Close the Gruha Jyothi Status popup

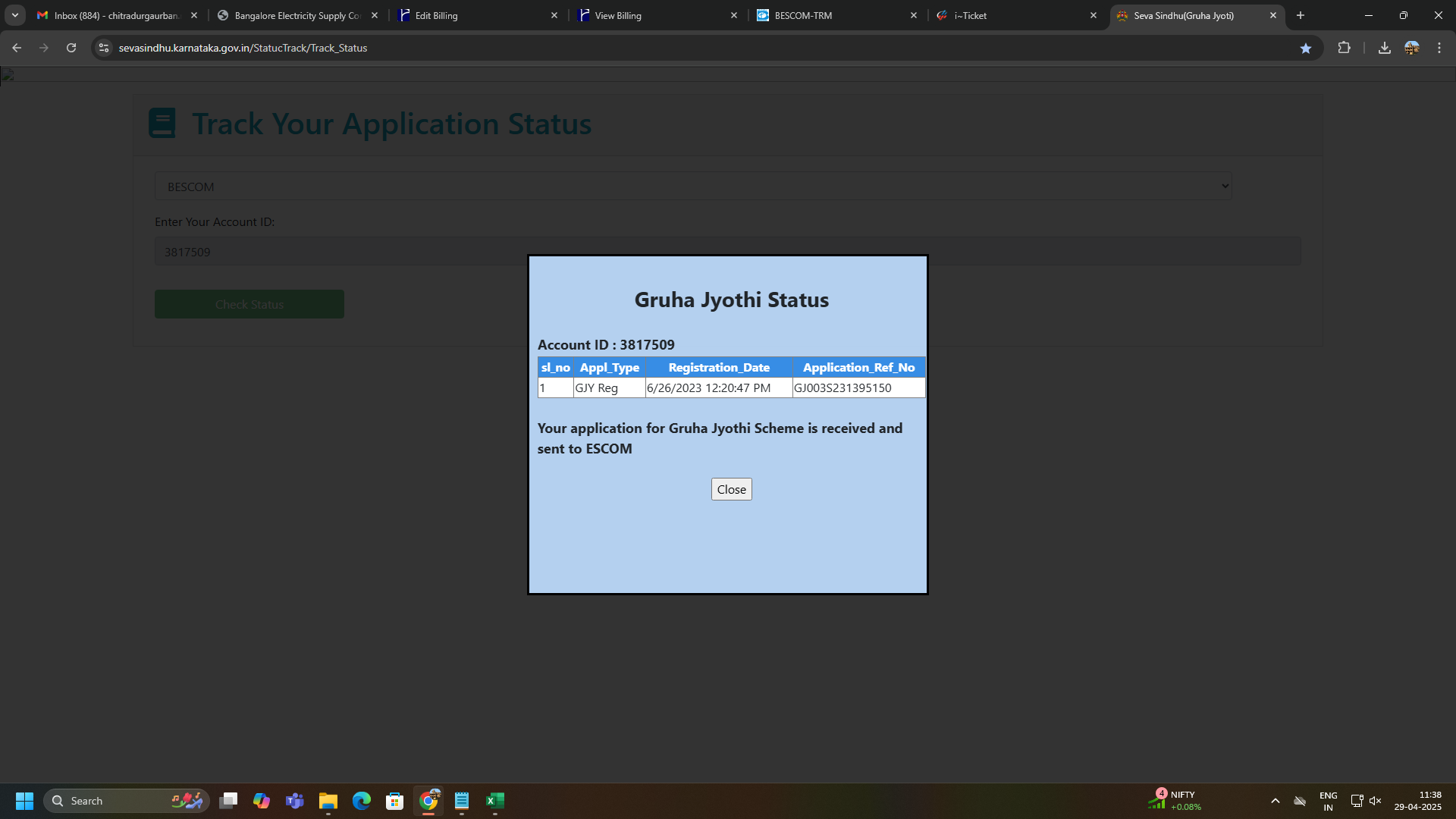[x=731, y=489]
